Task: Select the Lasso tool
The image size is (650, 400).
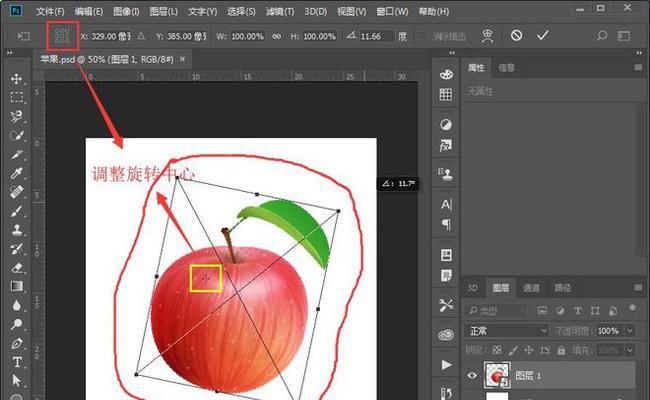Action: 17,116
